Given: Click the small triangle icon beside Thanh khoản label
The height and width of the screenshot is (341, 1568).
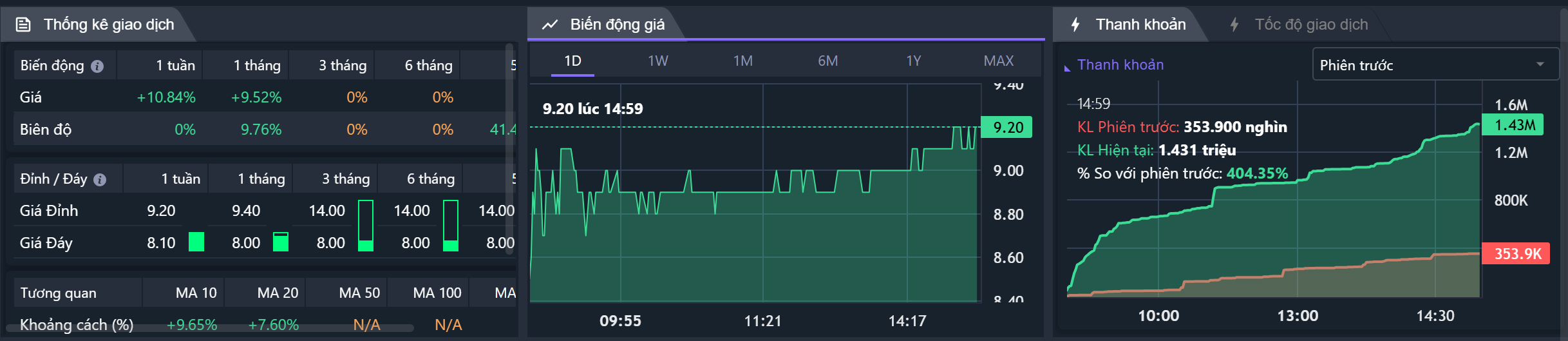Looking at the screenshot, I should point(1067,68).
